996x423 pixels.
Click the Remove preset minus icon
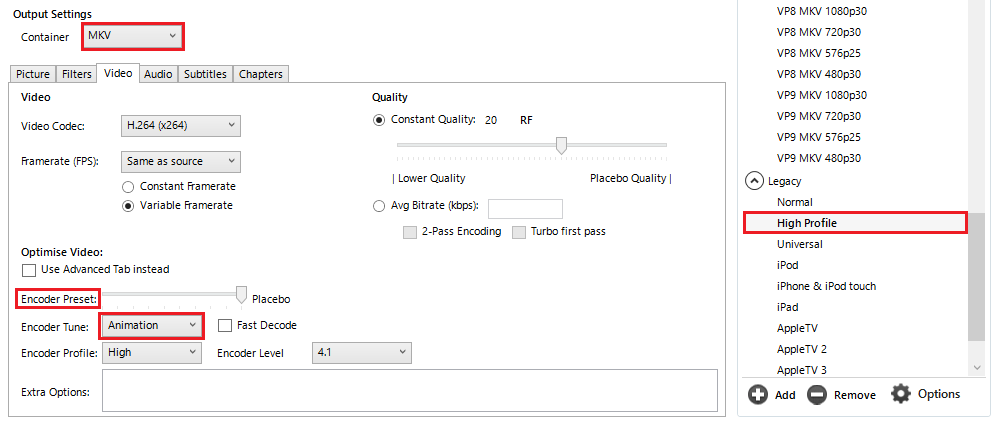point(817,394)
